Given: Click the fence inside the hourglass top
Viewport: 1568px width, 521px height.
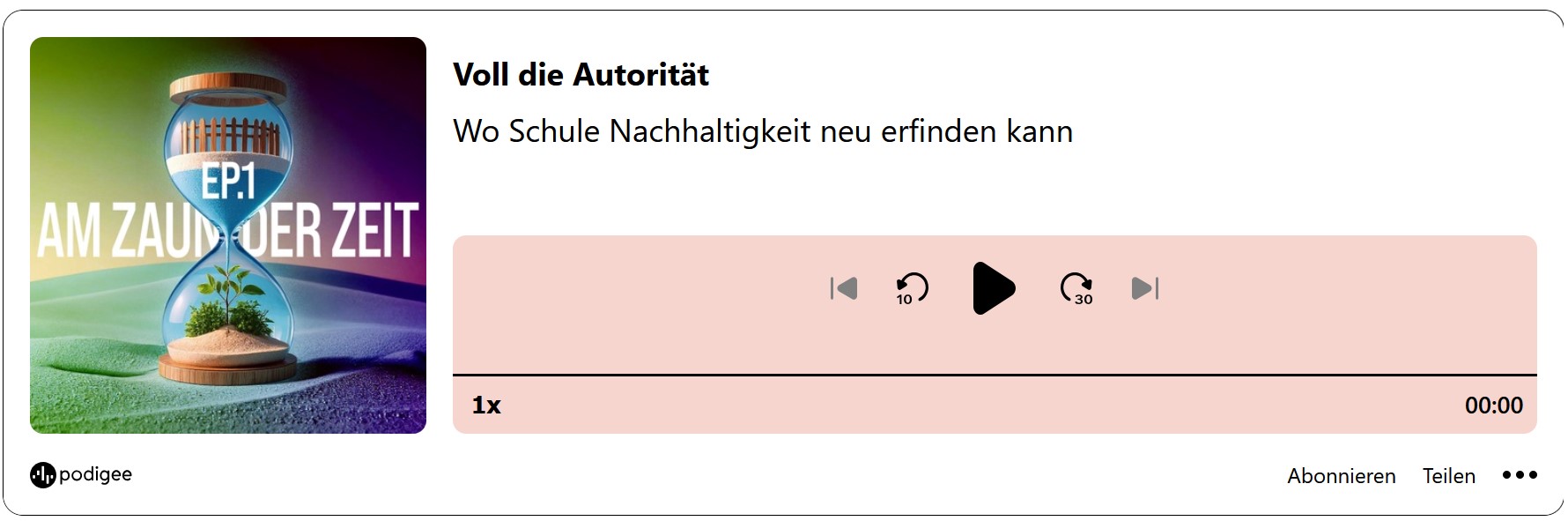Looking at the screenshot, I should pyautogui.click(x=230, y=137).
